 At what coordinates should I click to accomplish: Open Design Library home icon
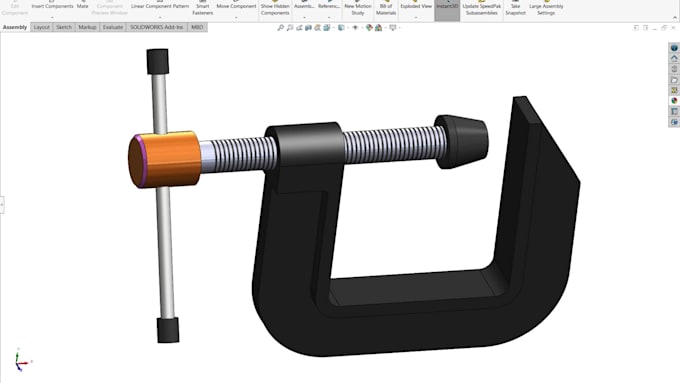point(674,58)
